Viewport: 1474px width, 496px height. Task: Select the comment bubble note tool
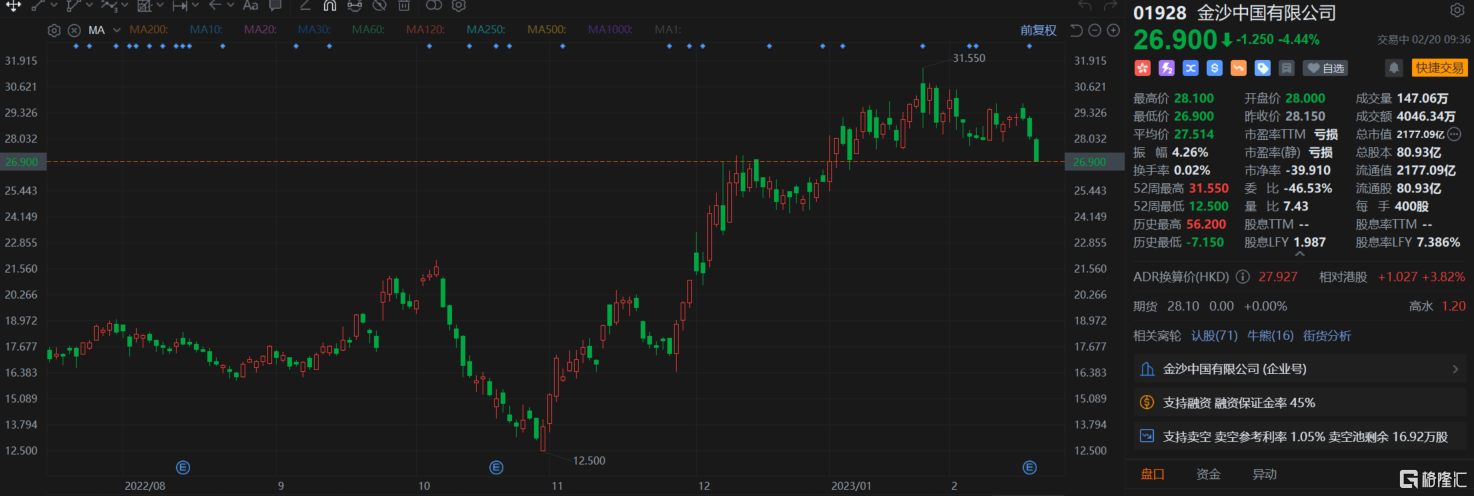pyautogui.click(x=275, y=5)
